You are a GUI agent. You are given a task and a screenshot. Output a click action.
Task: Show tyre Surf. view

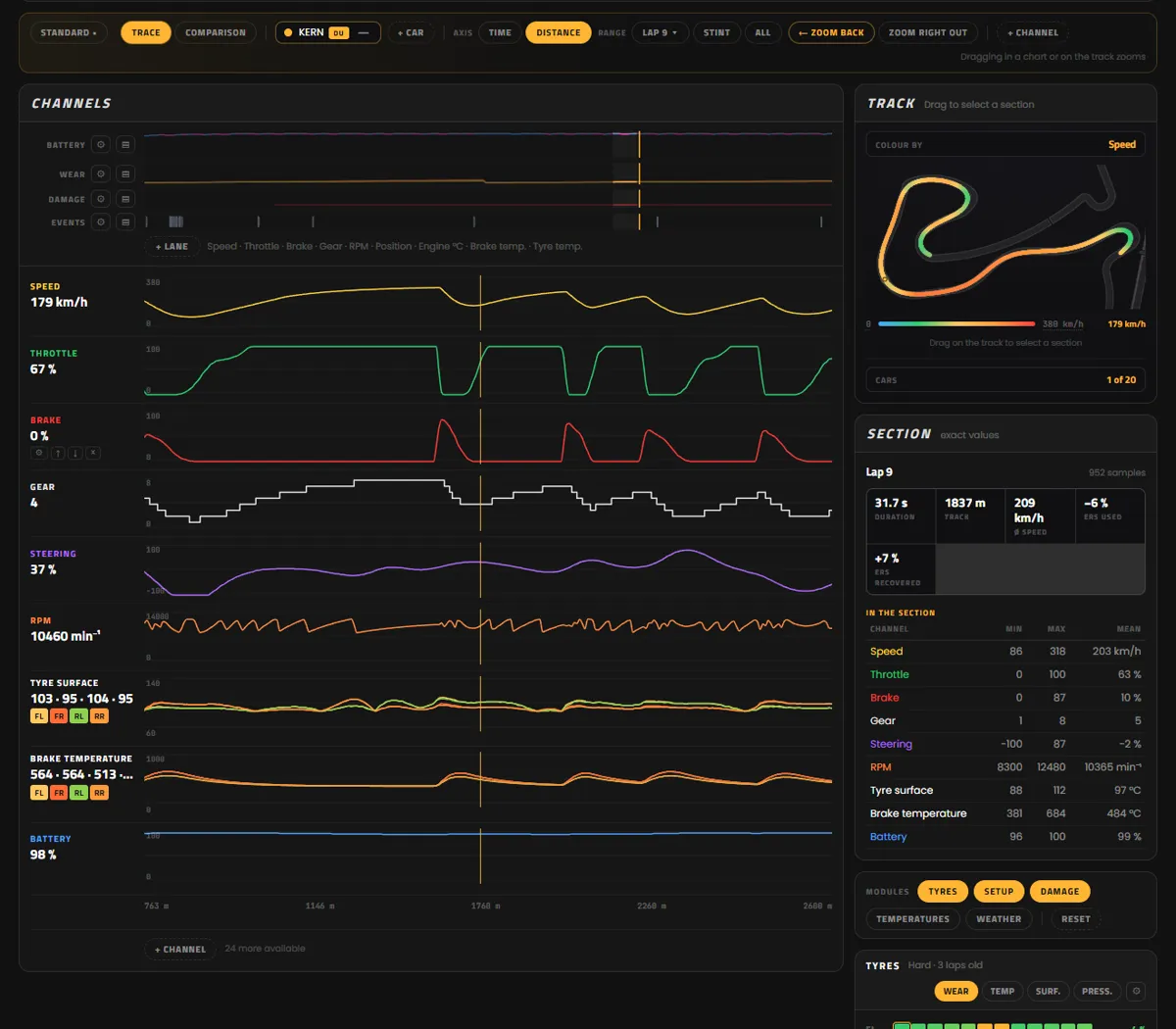click(x=1048, y=991)
